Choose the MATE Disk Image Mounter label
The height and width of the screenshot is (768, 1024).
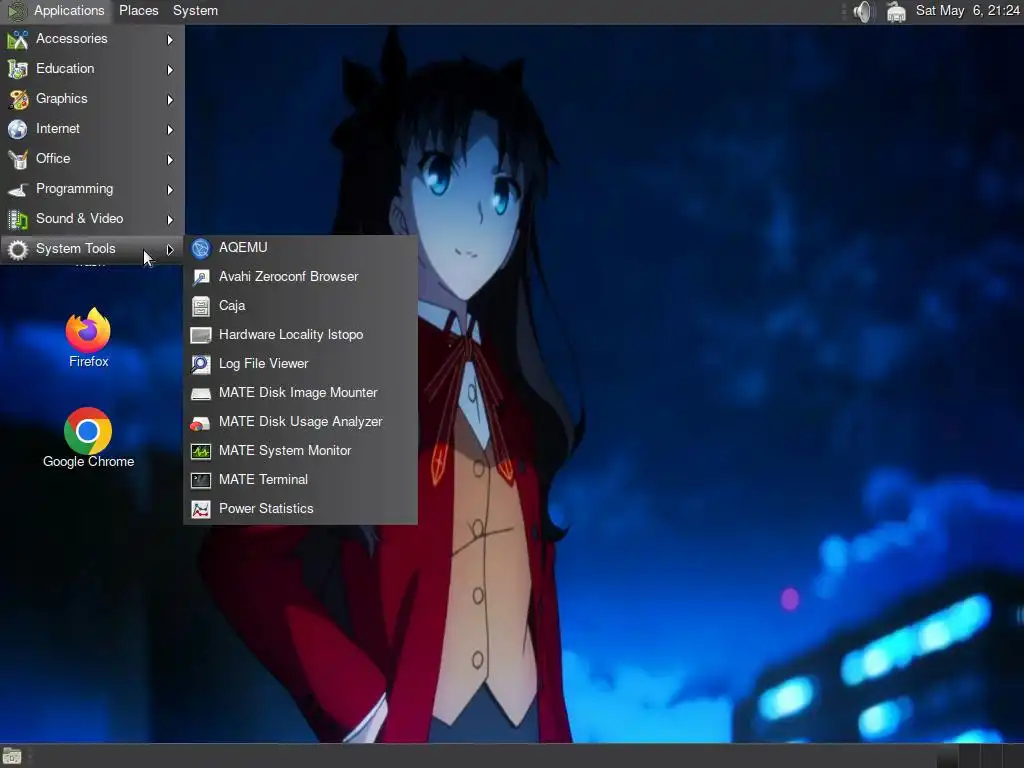point(298,392)
